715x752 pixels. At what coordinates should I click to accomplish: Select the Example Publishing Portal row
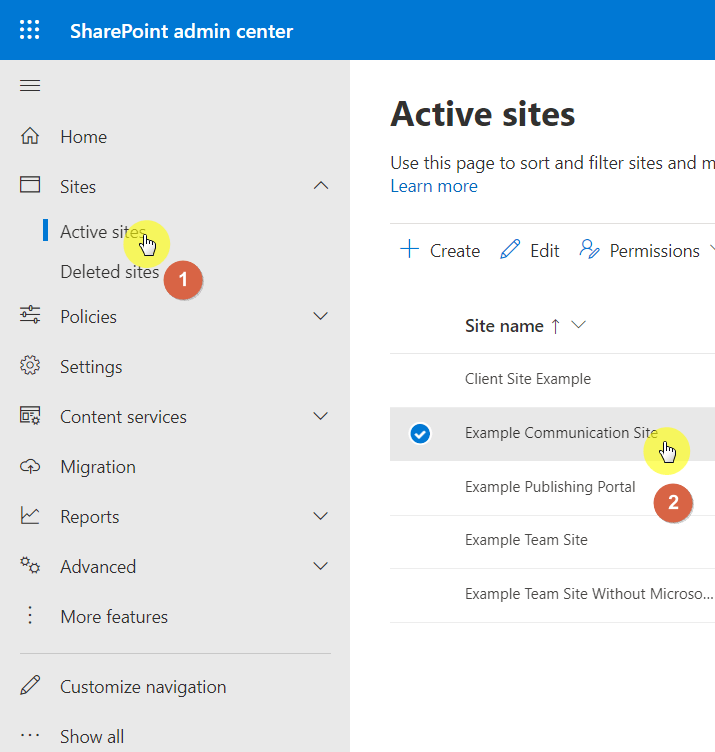click(552, 487)
